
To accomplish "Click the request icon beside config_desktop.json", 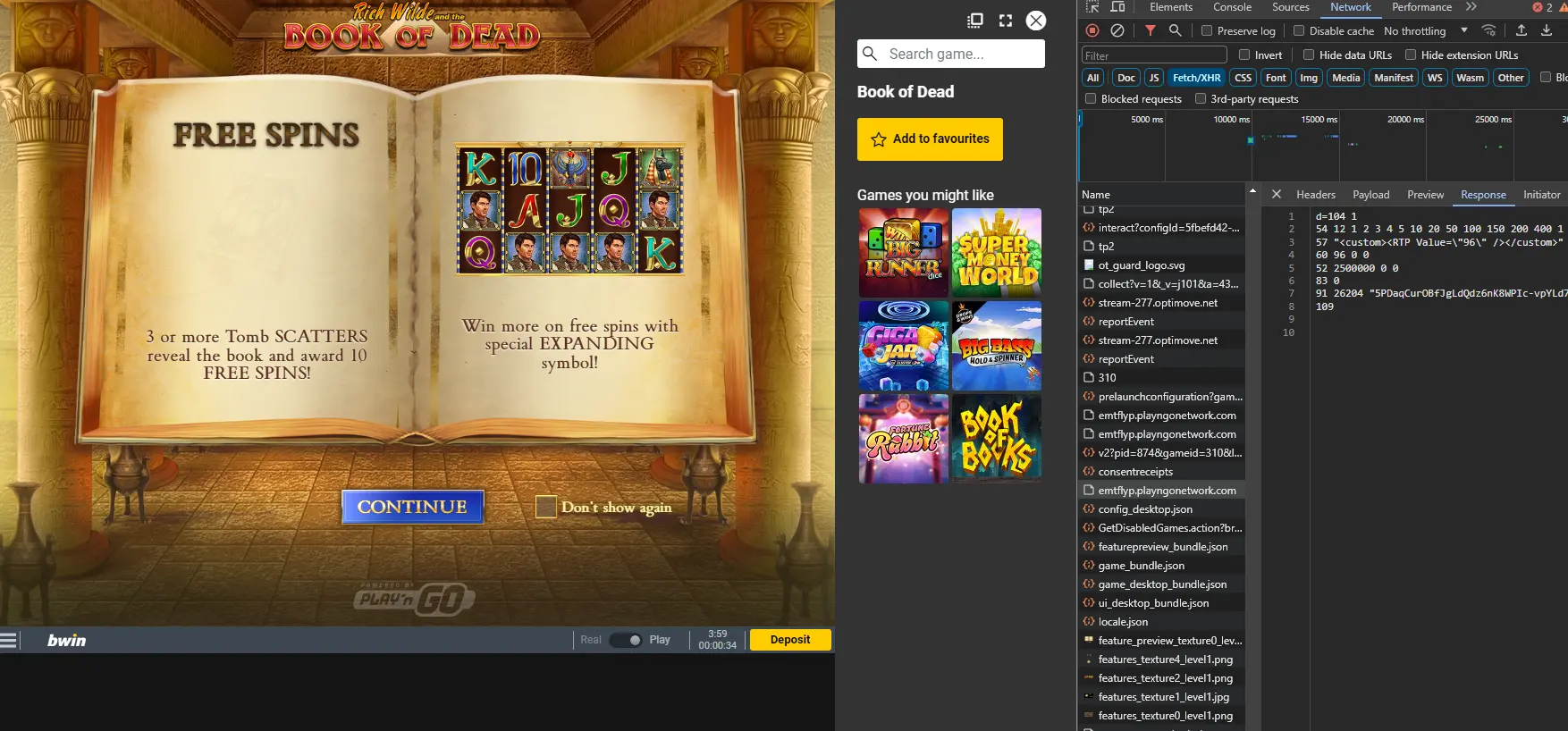I will pyautogui.click(x=1089, y=508).
